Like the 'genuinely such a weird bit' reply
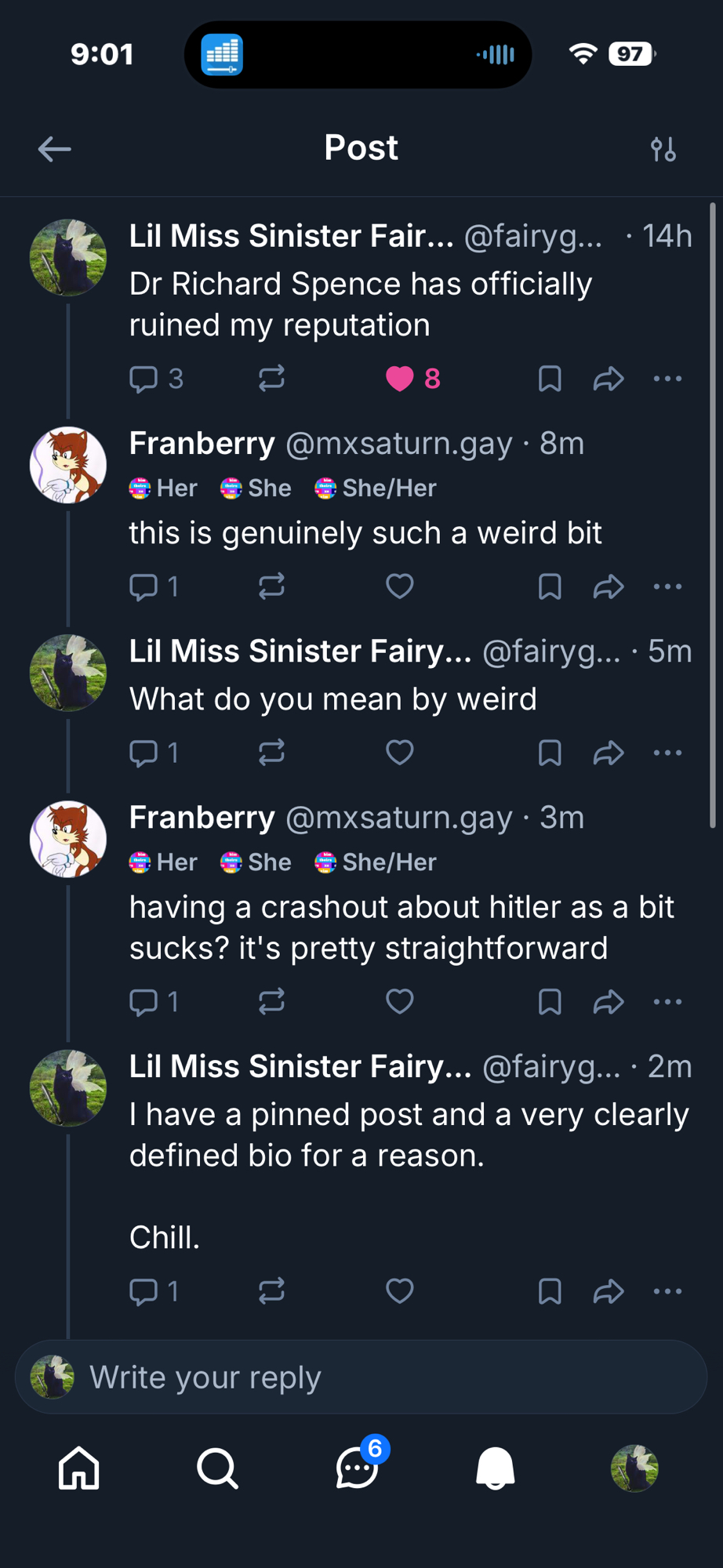Image resolution: width=723 pixels, height=1568 pixels. pyautogui.click(x=400, y=586)
